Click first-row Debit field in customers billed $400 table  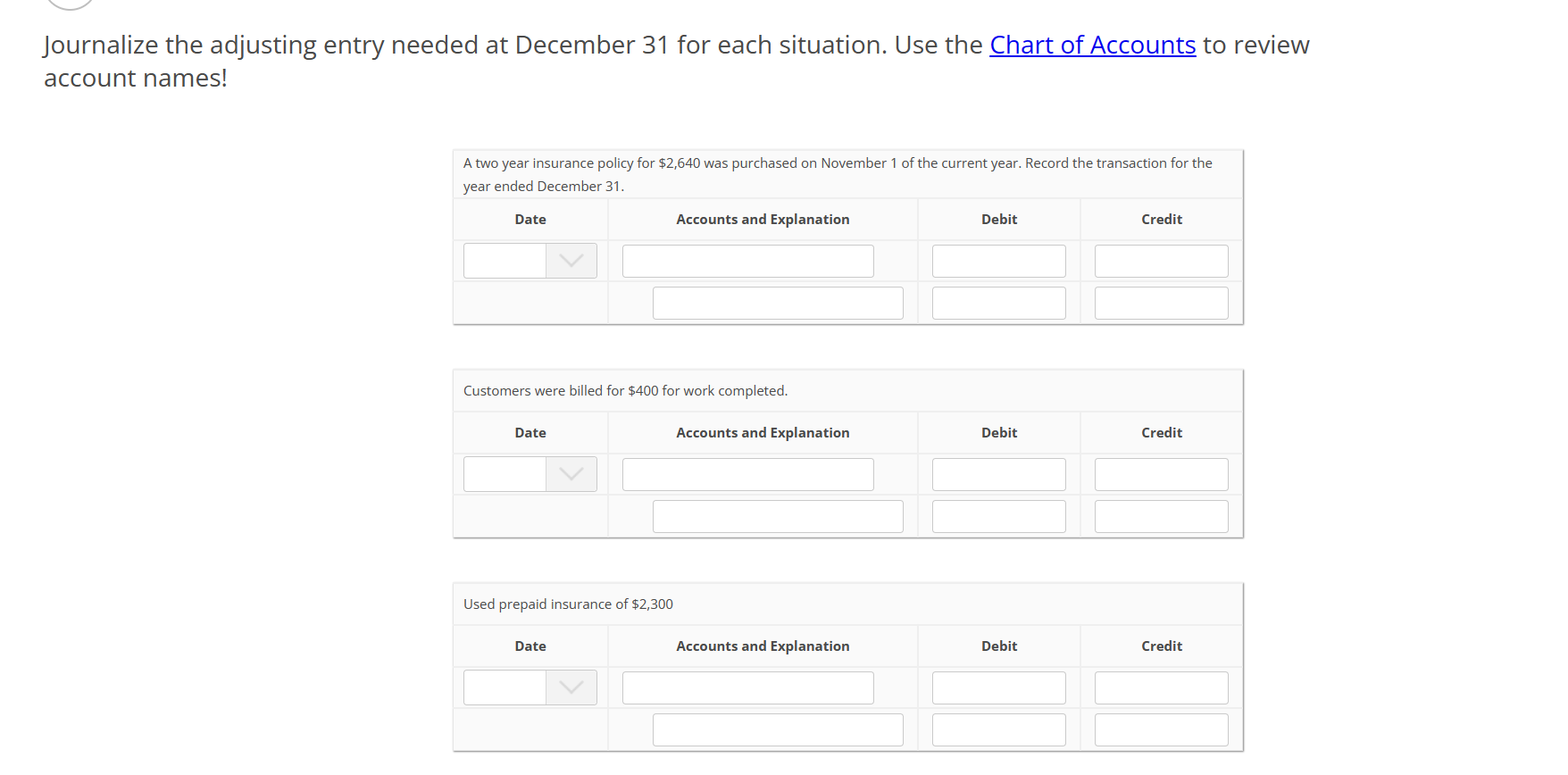pos(999,474)
